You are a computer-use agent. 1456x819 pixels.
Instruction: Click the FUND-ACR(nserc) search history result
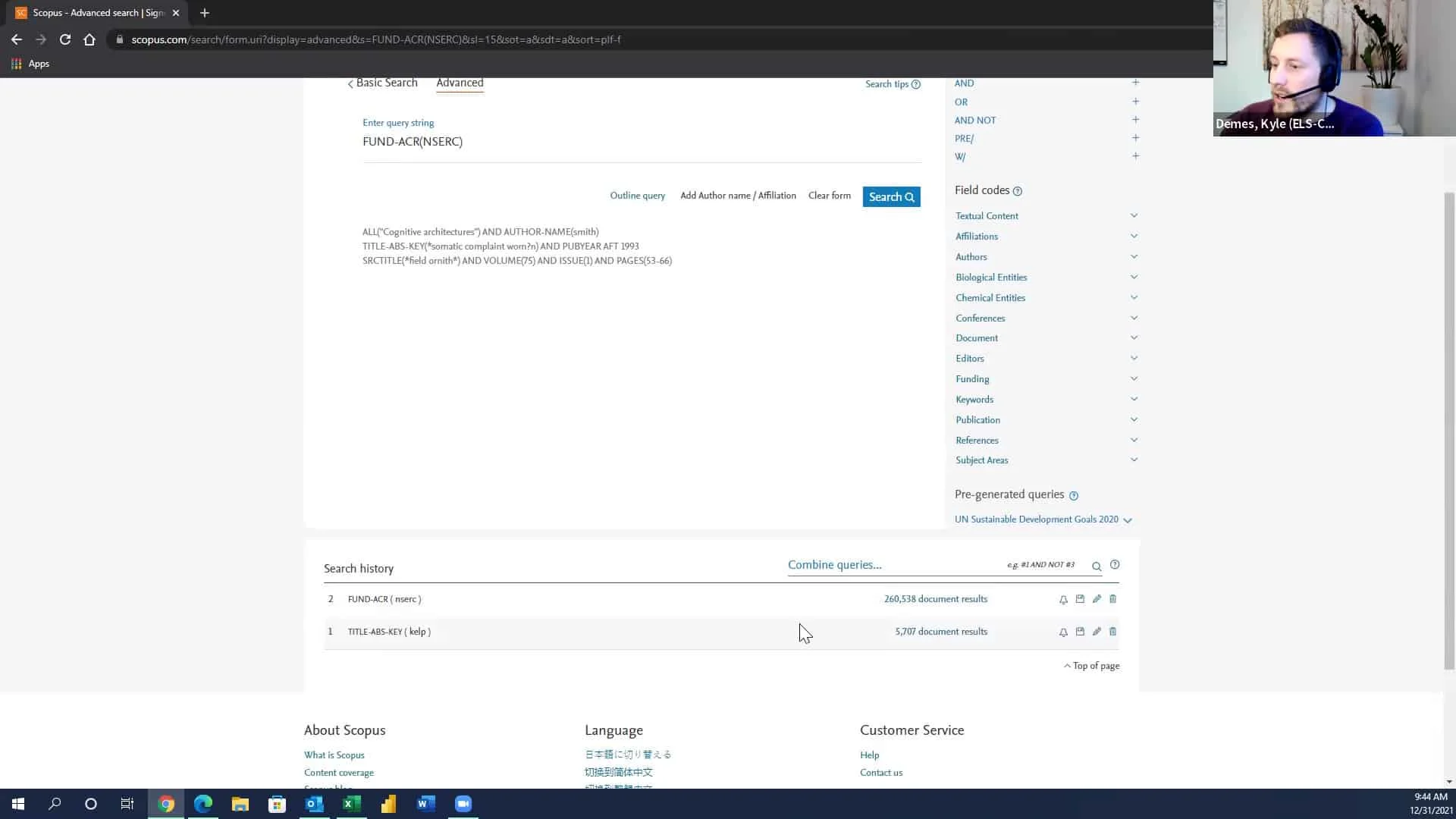(x=384, y=598)
